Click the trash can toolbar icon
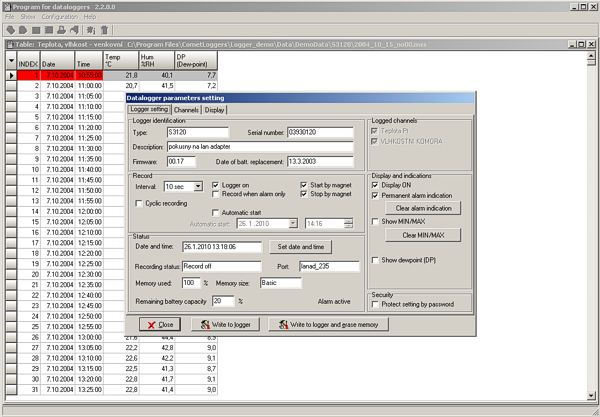 click(x=104, y=30)
